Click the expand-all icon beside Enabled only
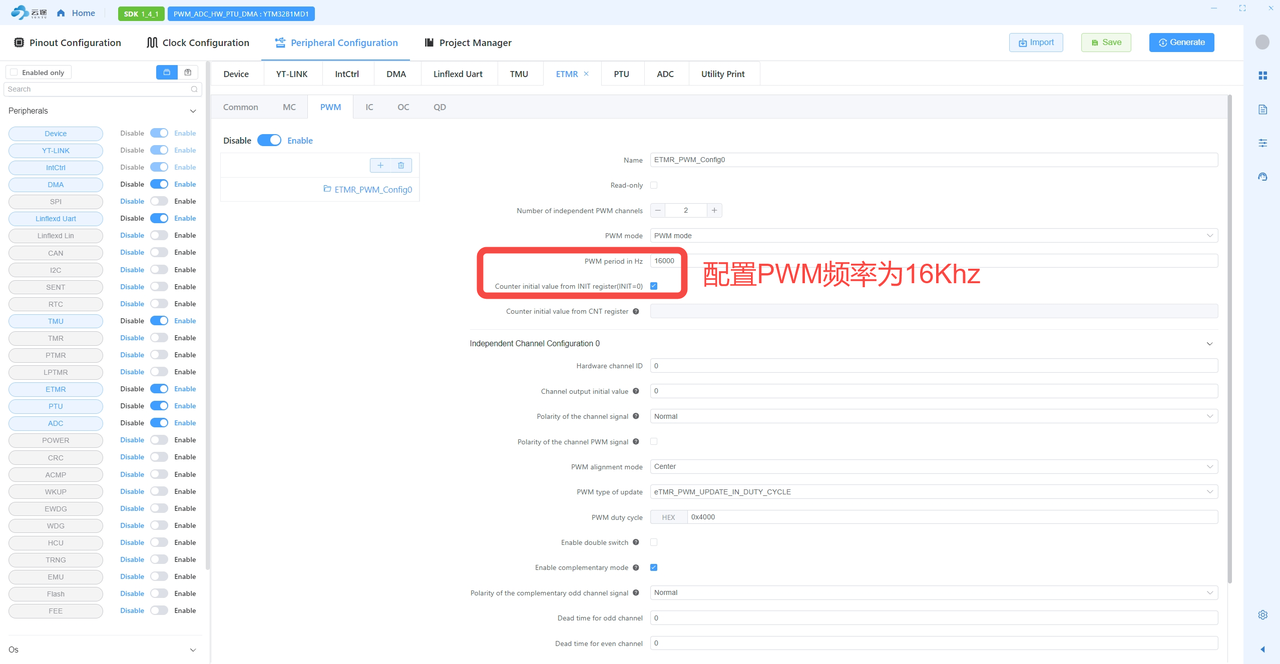The height and width of the screenshot is (664, 1280). 188,72
